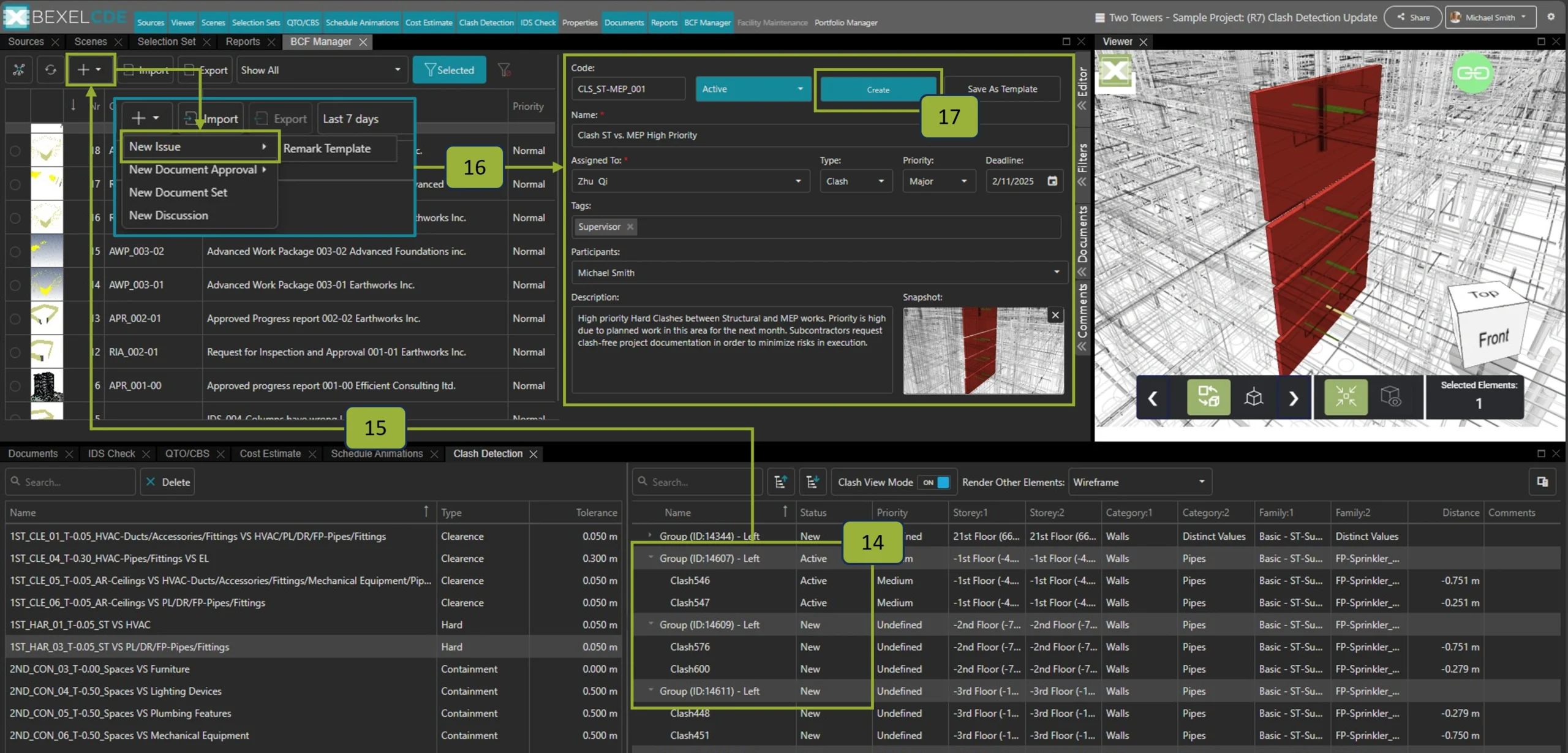Click the Front face of the view cube

click(1494, 338)
